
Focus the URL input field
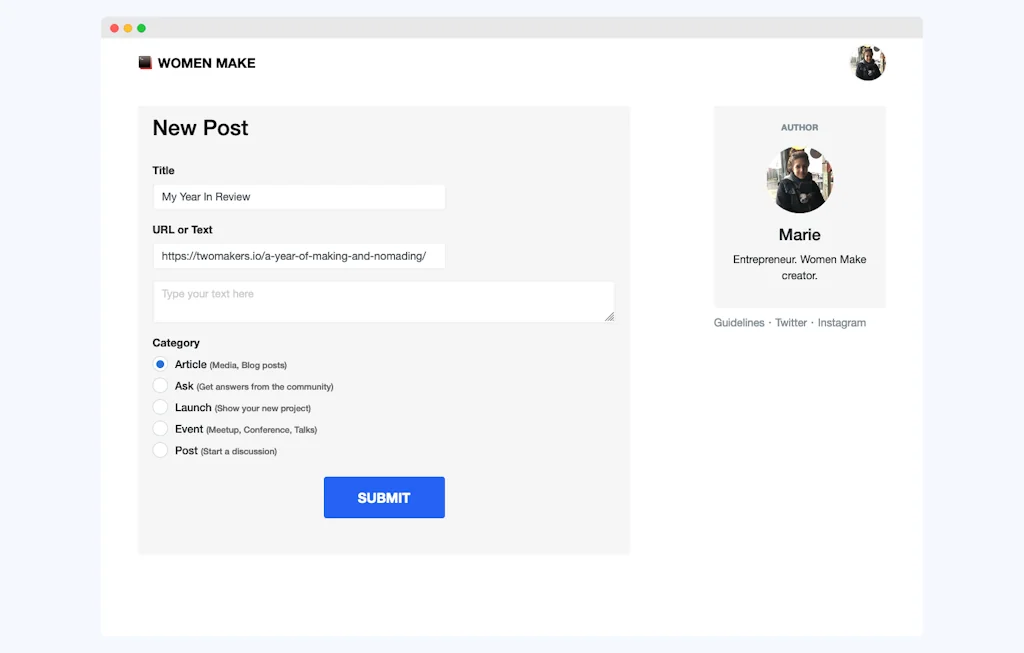(x=298, y=256)
